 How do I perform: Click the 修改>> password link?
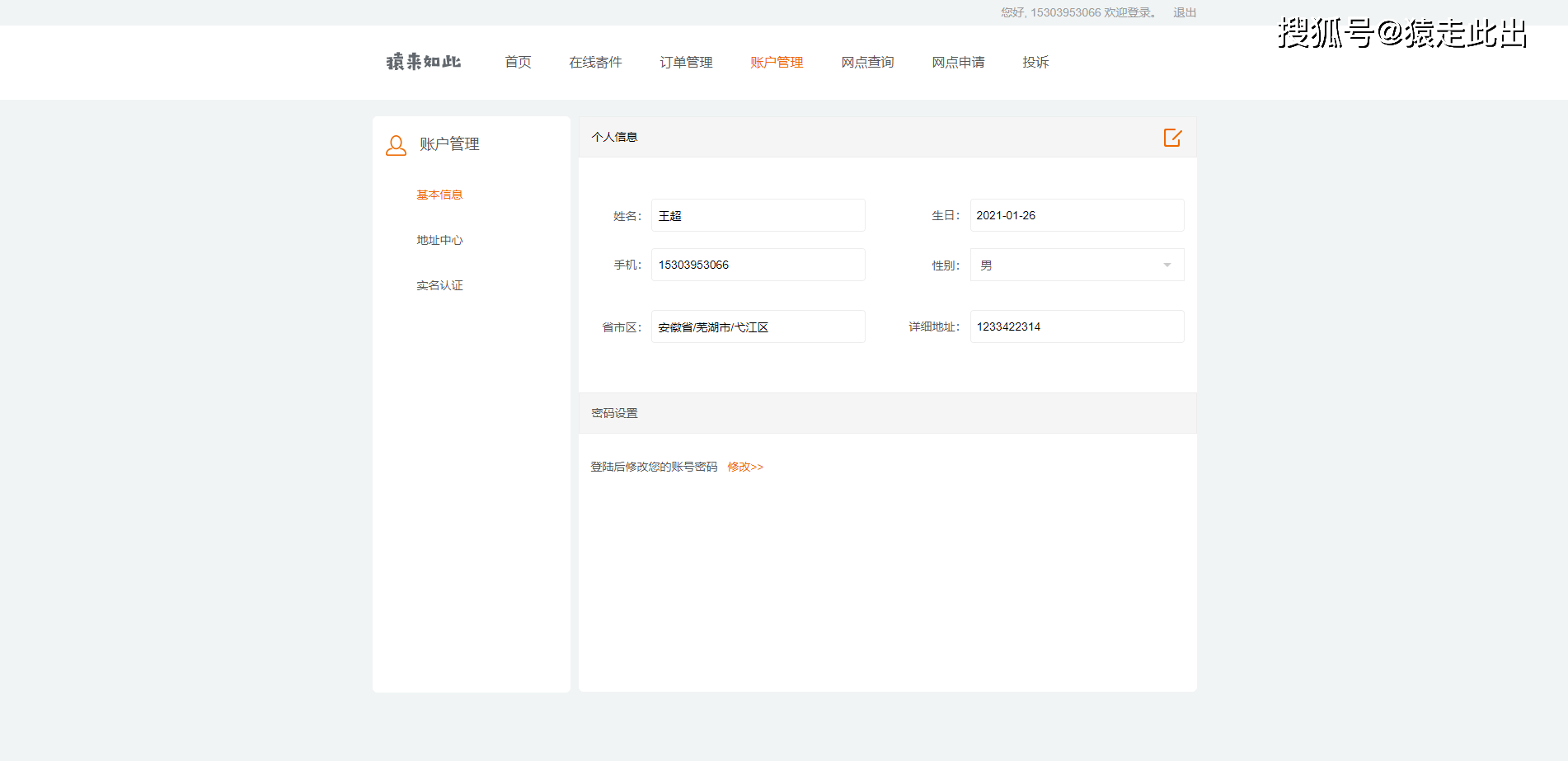[x=745, y=467]
